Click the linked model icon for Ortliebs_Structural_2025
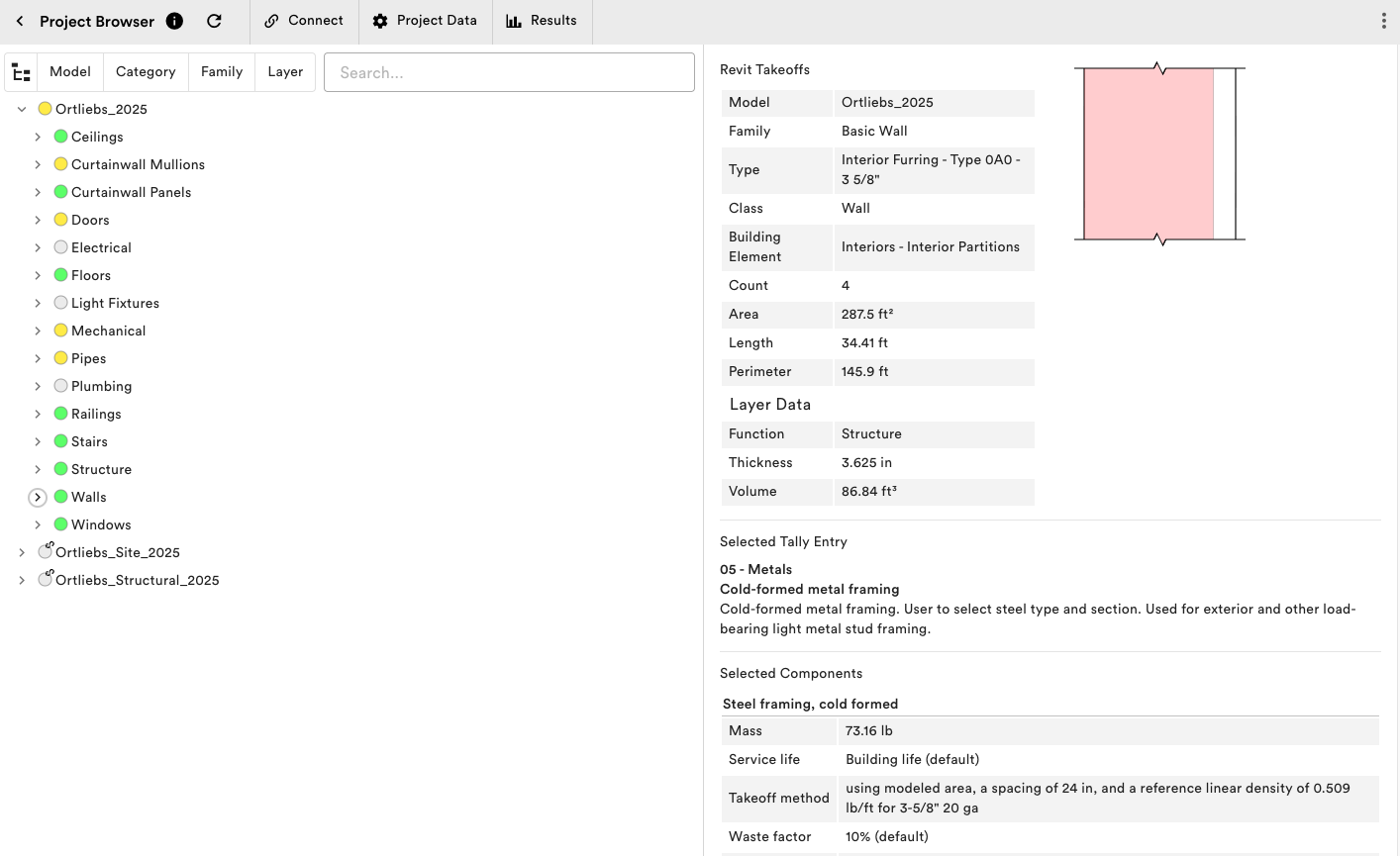Image resolution: width=1400 pixels, height=856 pixels. tap(45, 579)
